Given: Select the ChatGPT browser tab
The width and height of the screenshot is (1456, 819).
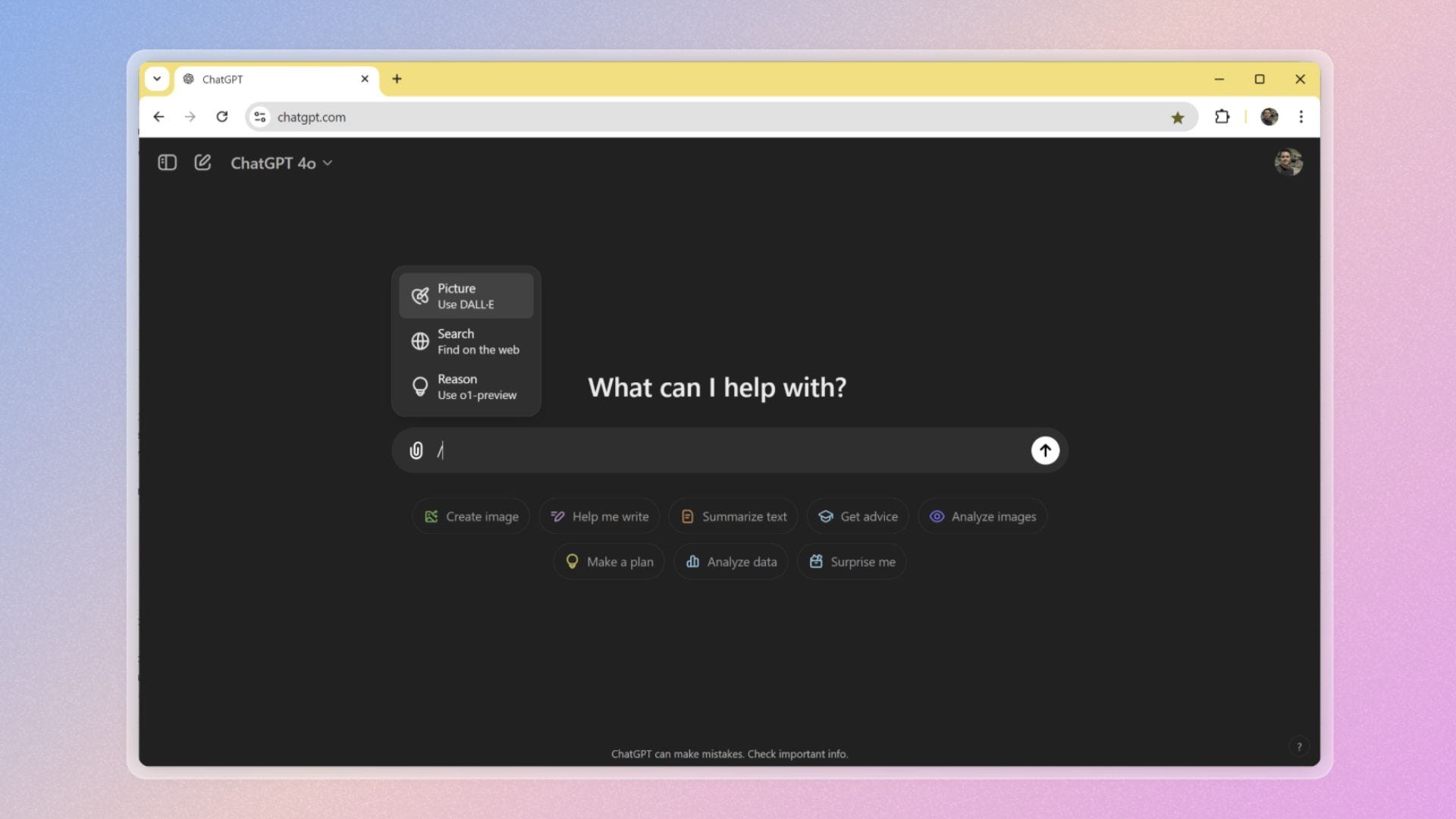Looking at the screenshot, I should point(277,80).
